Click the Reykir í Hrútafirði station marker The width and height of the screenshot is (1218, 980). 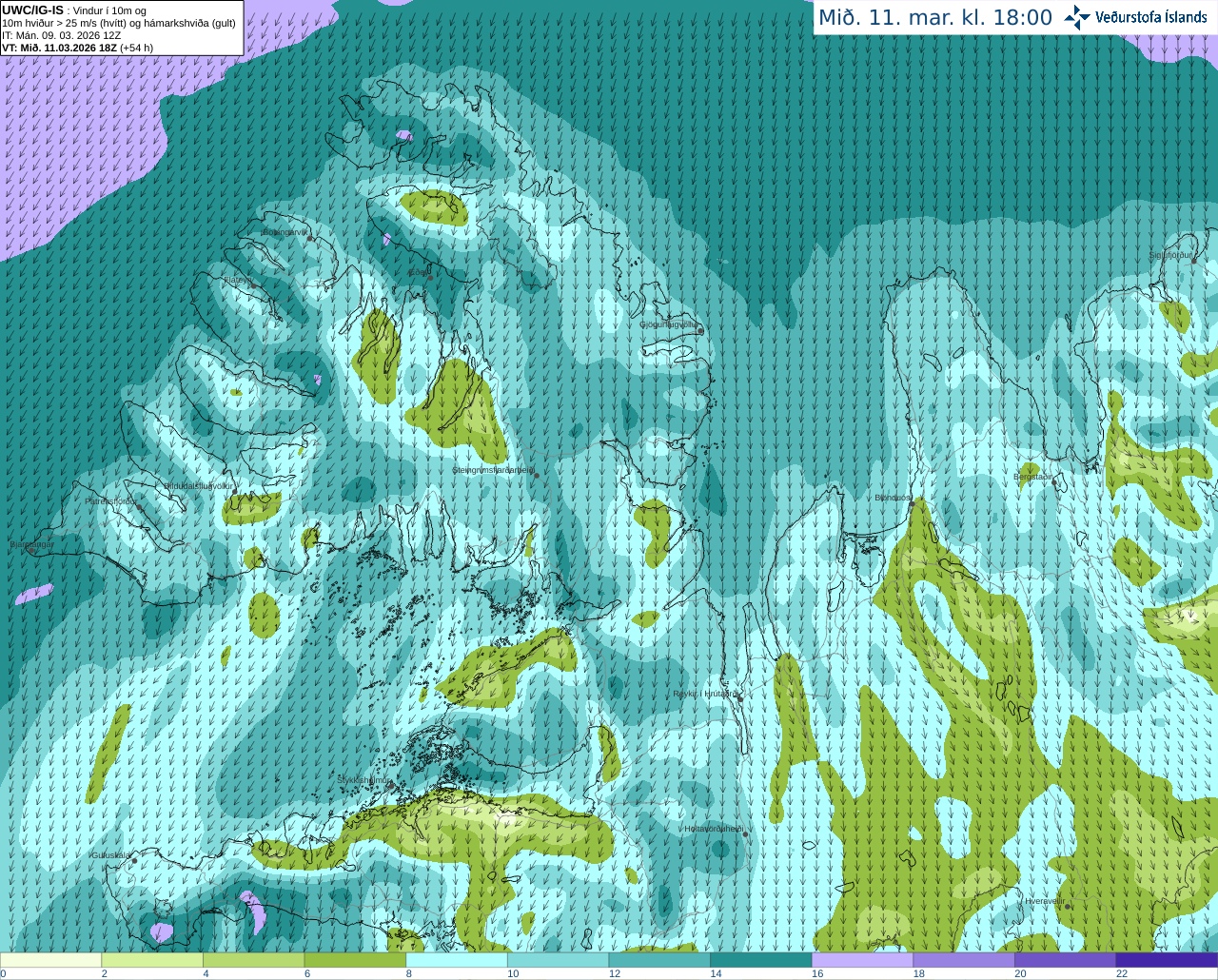point(739,697)
